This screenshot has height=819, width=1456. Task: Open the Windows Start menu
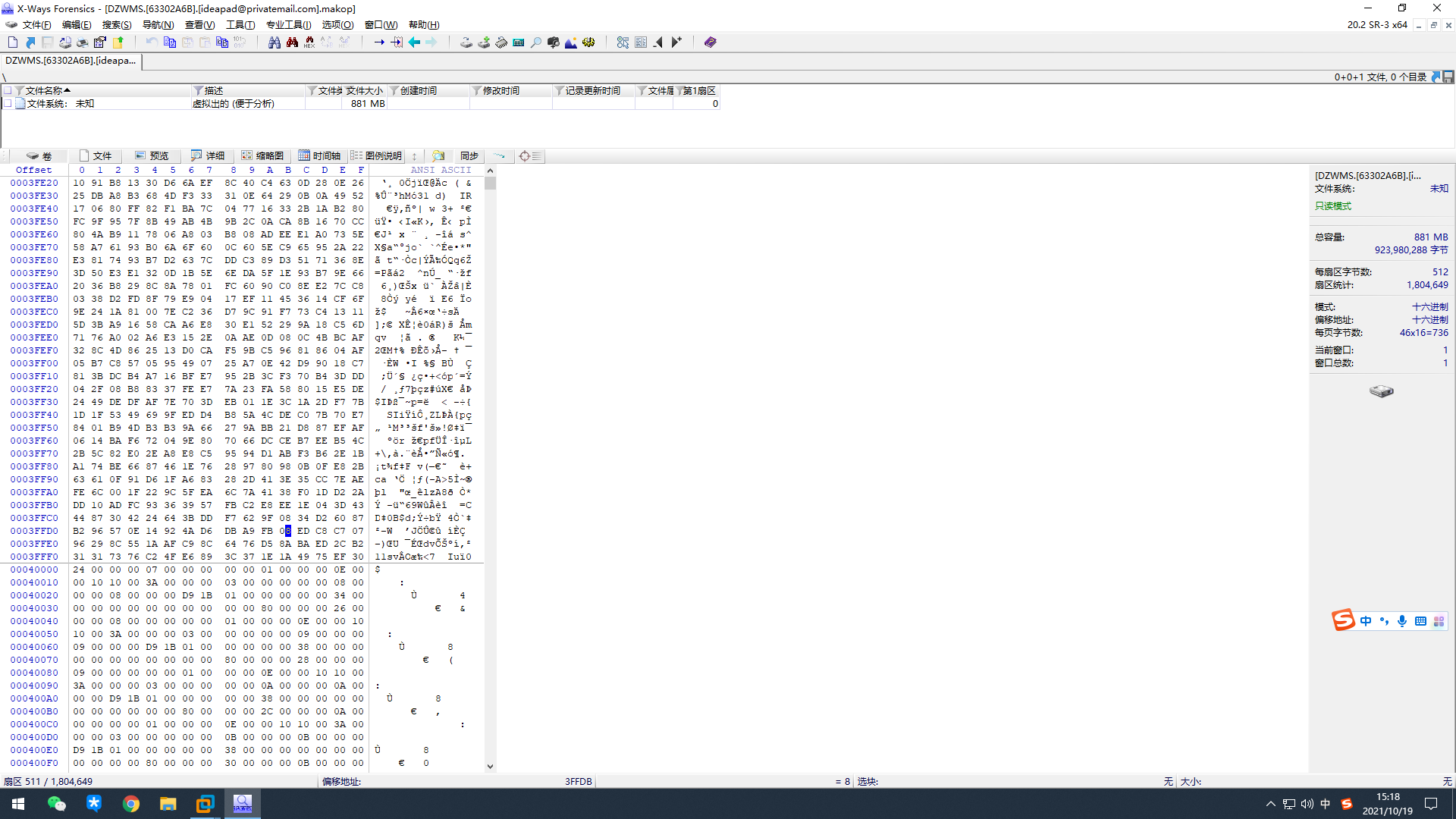(18, 804)
